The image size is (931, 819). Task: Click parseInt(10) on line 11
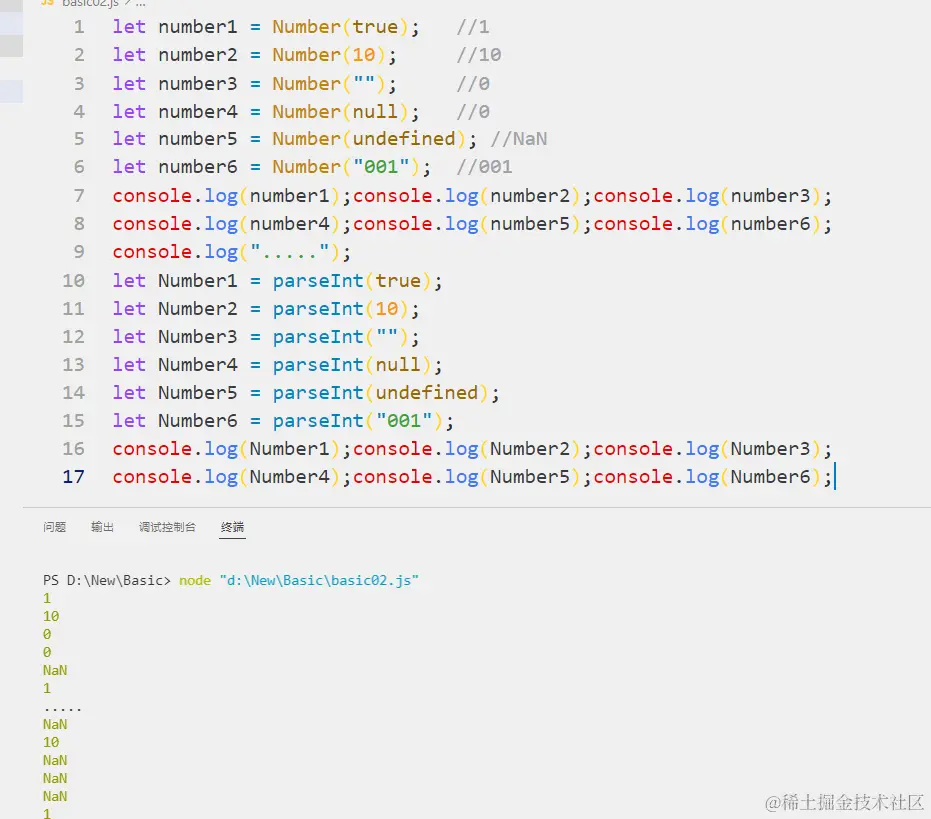pyautogui.click(x=340, y=309)
